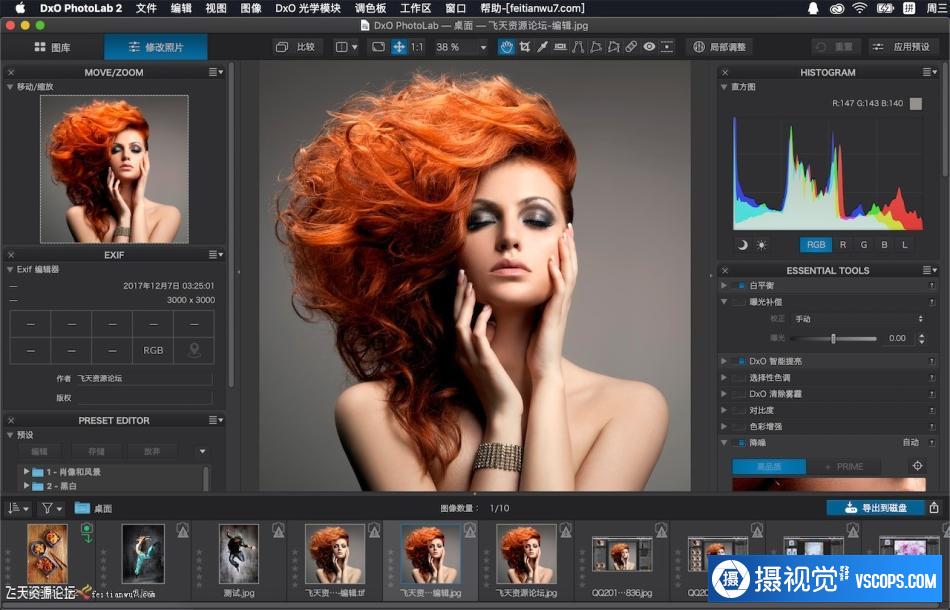The image size is (950, 610).
Task: Activate the Crop tool
Action: coord(525,47)
